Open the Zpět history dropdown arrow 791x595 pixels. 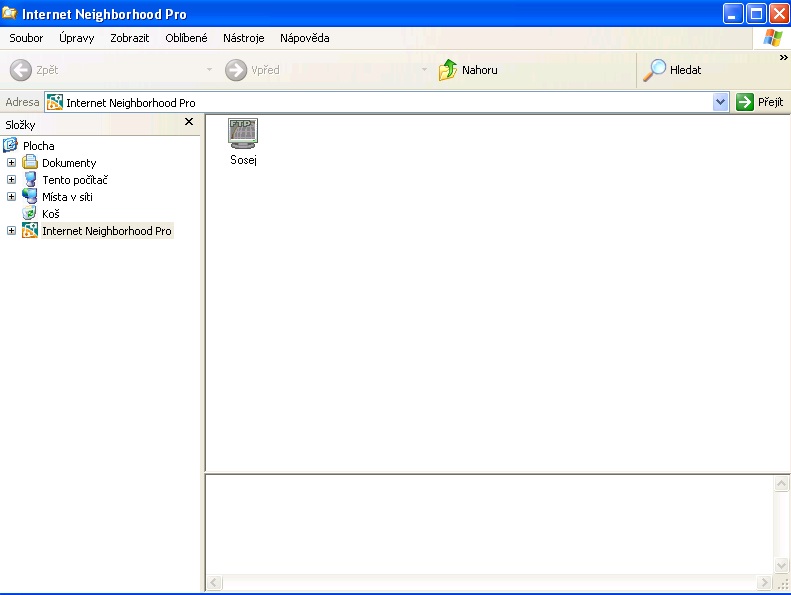[209, 70]
